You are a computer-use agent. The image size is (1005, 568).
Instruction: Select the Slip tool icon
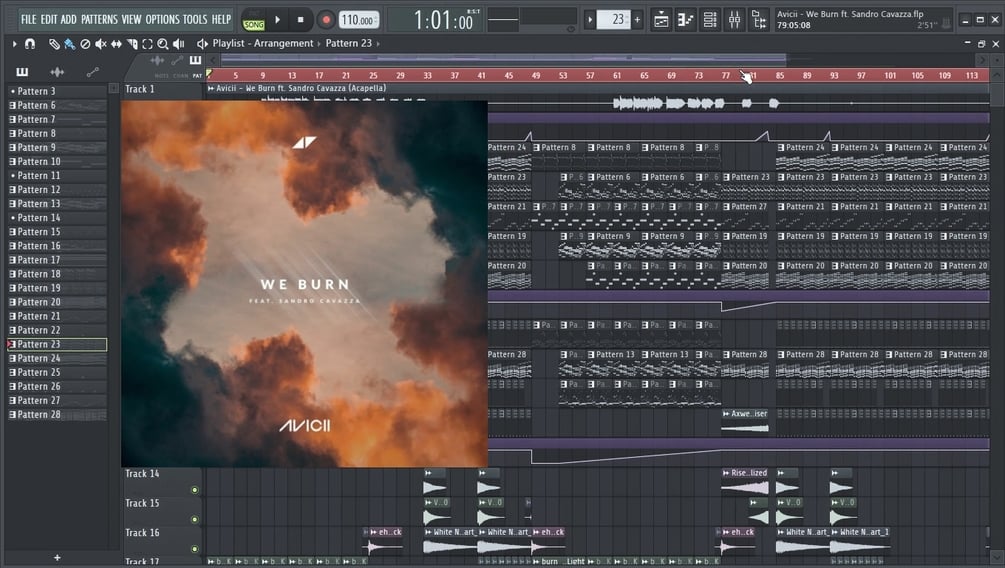(x=116, y=44)
